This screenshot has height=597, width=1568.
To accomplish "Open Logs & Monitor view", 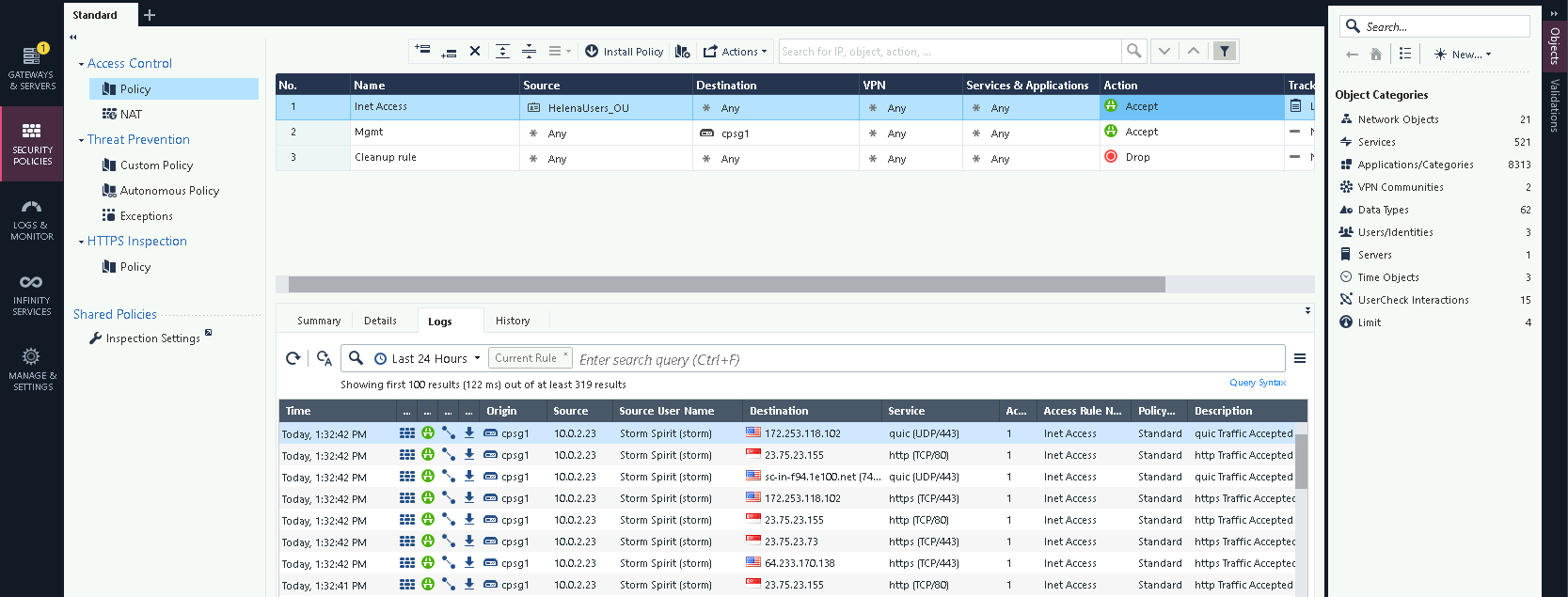I will click(32, 218).
